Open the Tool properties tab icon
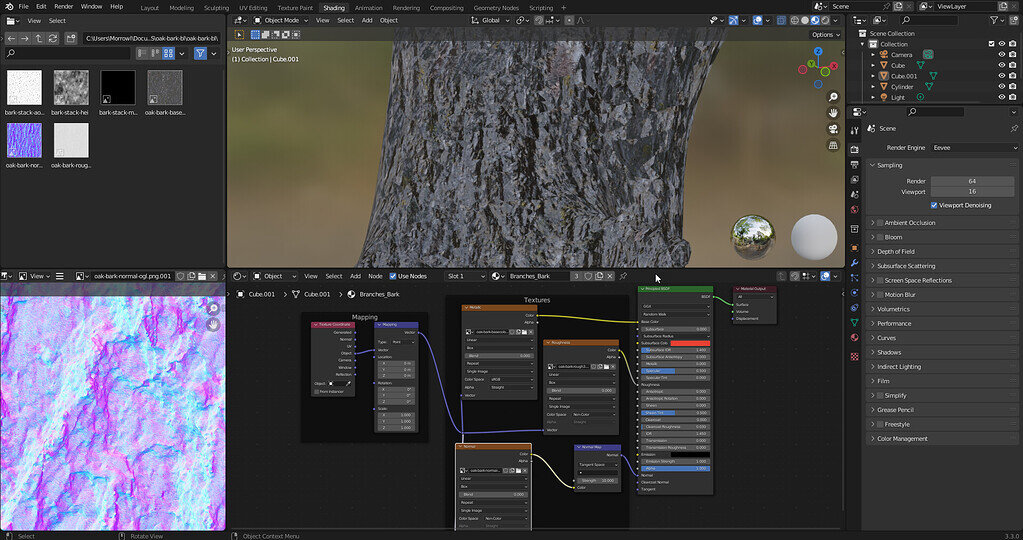 [855, 129]
